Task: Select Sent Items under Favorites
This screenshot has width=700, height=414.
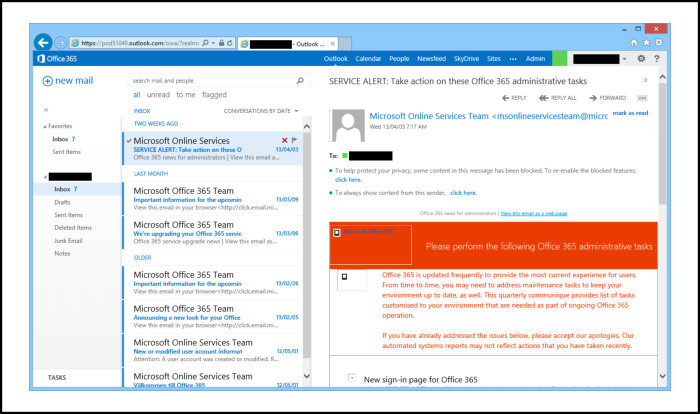Action: (x=67, y=152)
